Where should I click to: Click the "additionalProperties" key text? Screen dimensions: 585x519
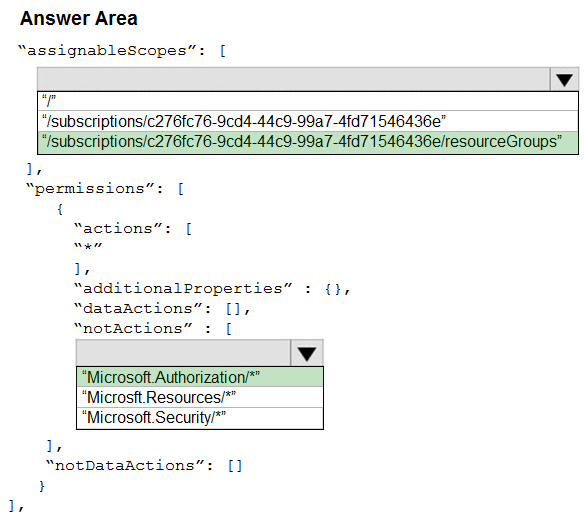183,288
